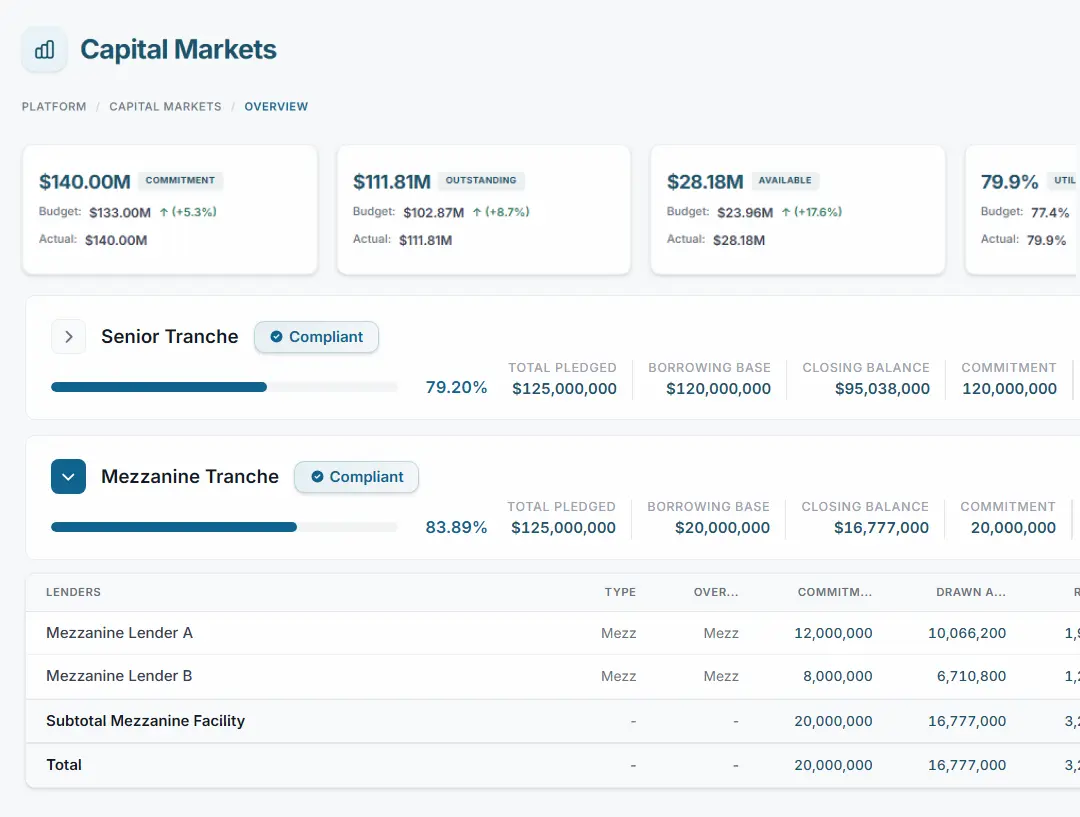
Task: Click drawn amount 6,710,800
Action: pyautogui.click(x=971, y=676)
